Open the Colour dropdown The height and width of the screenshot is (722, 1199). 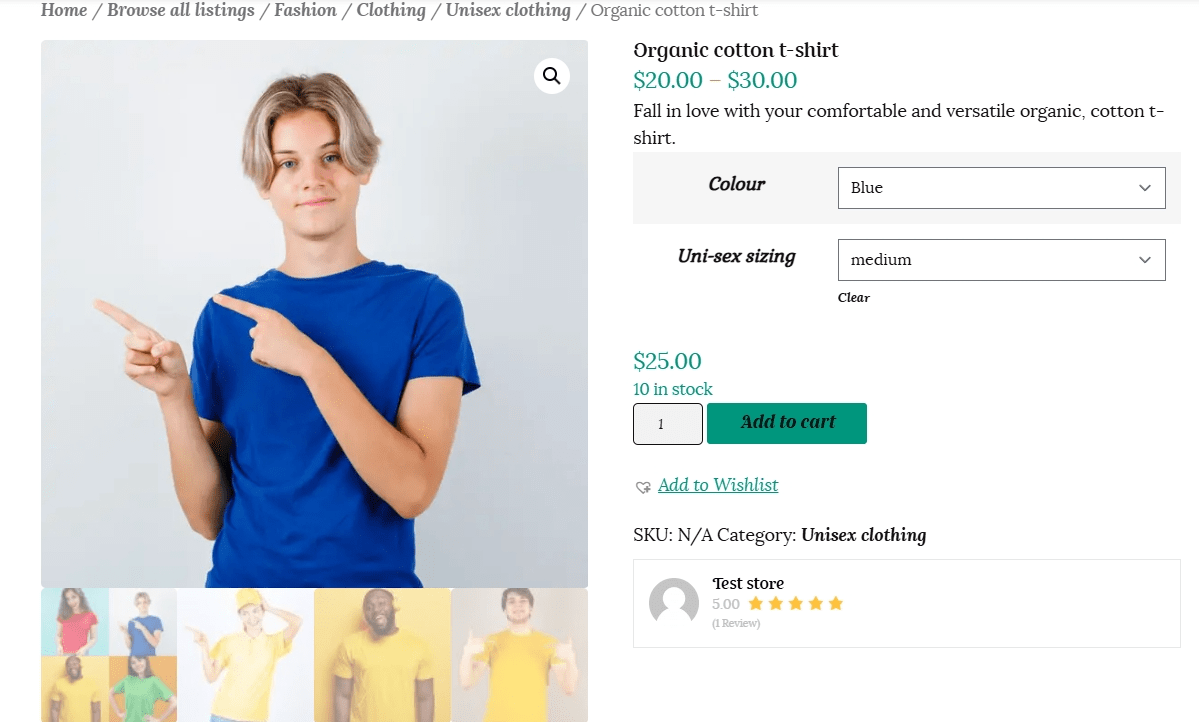pos(1001,188)
